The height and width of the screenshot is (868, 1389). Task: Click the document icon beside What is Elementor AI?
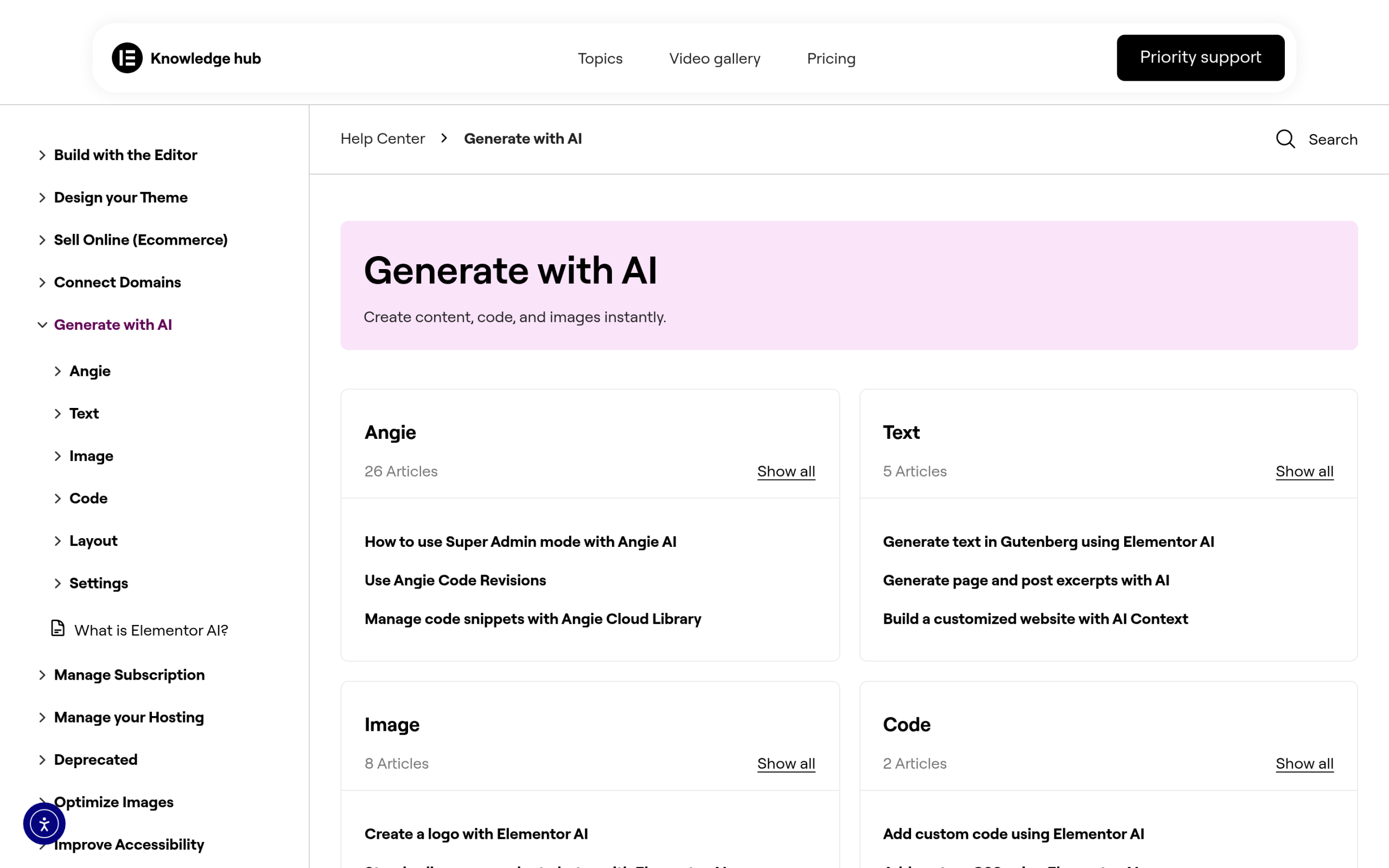[58, 628]
